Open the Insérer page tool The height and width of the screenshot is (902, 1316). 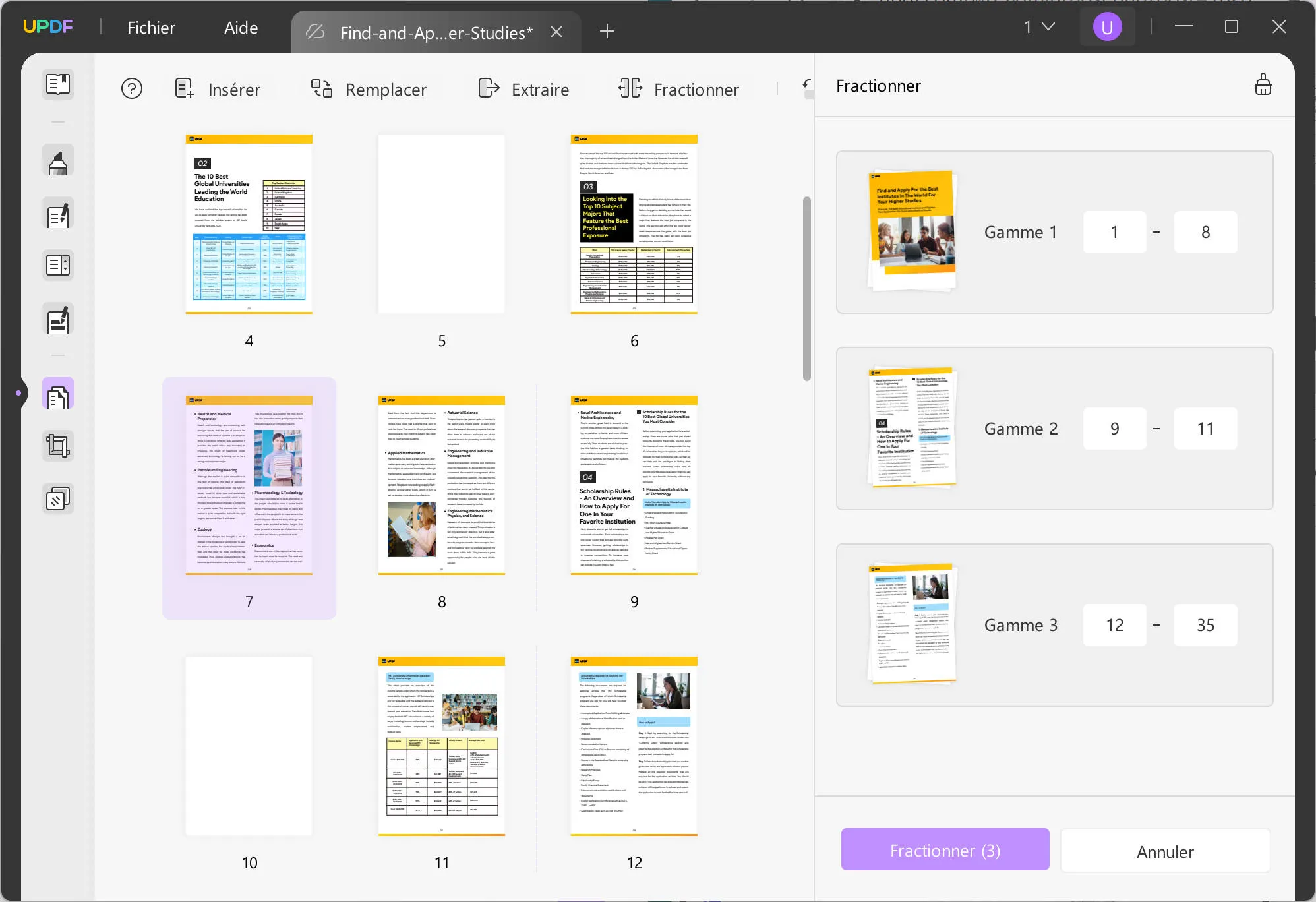tap(220, 89)
